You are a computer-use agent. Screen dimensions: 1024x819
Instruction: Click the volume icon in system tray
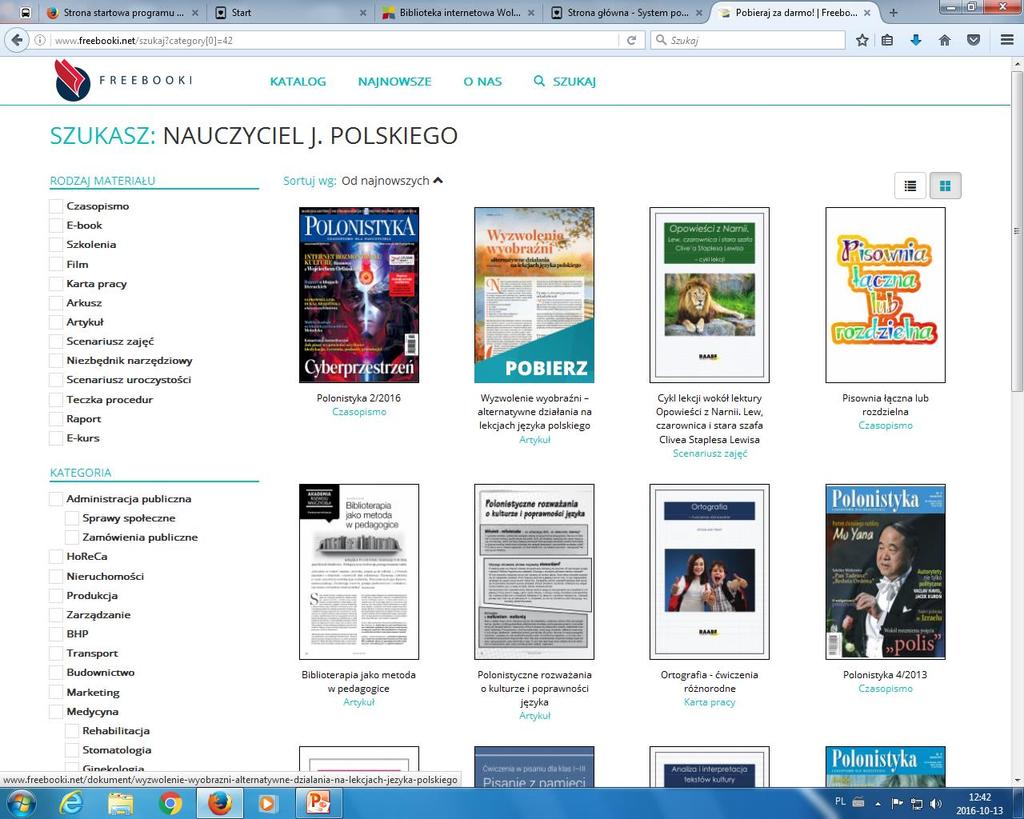936,803
